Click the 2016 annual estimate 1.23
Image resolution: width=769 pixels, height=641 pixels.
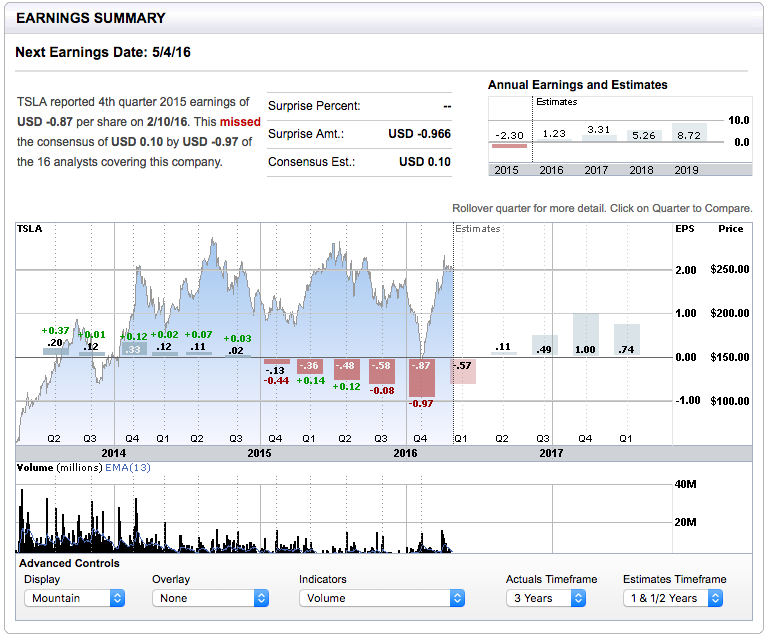click(x=554, y=133)
